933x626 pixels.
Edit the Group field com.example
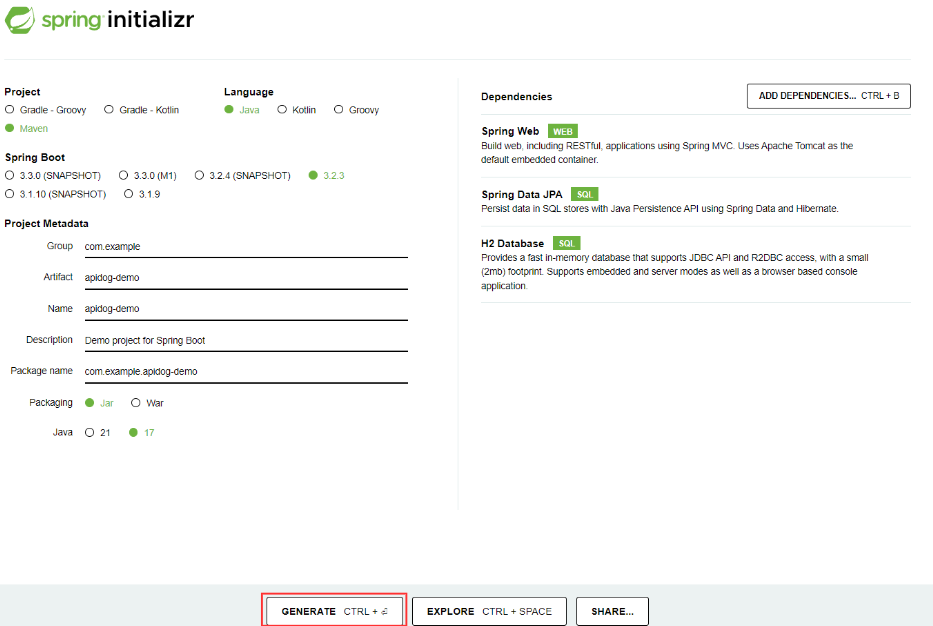click(246, 246)
